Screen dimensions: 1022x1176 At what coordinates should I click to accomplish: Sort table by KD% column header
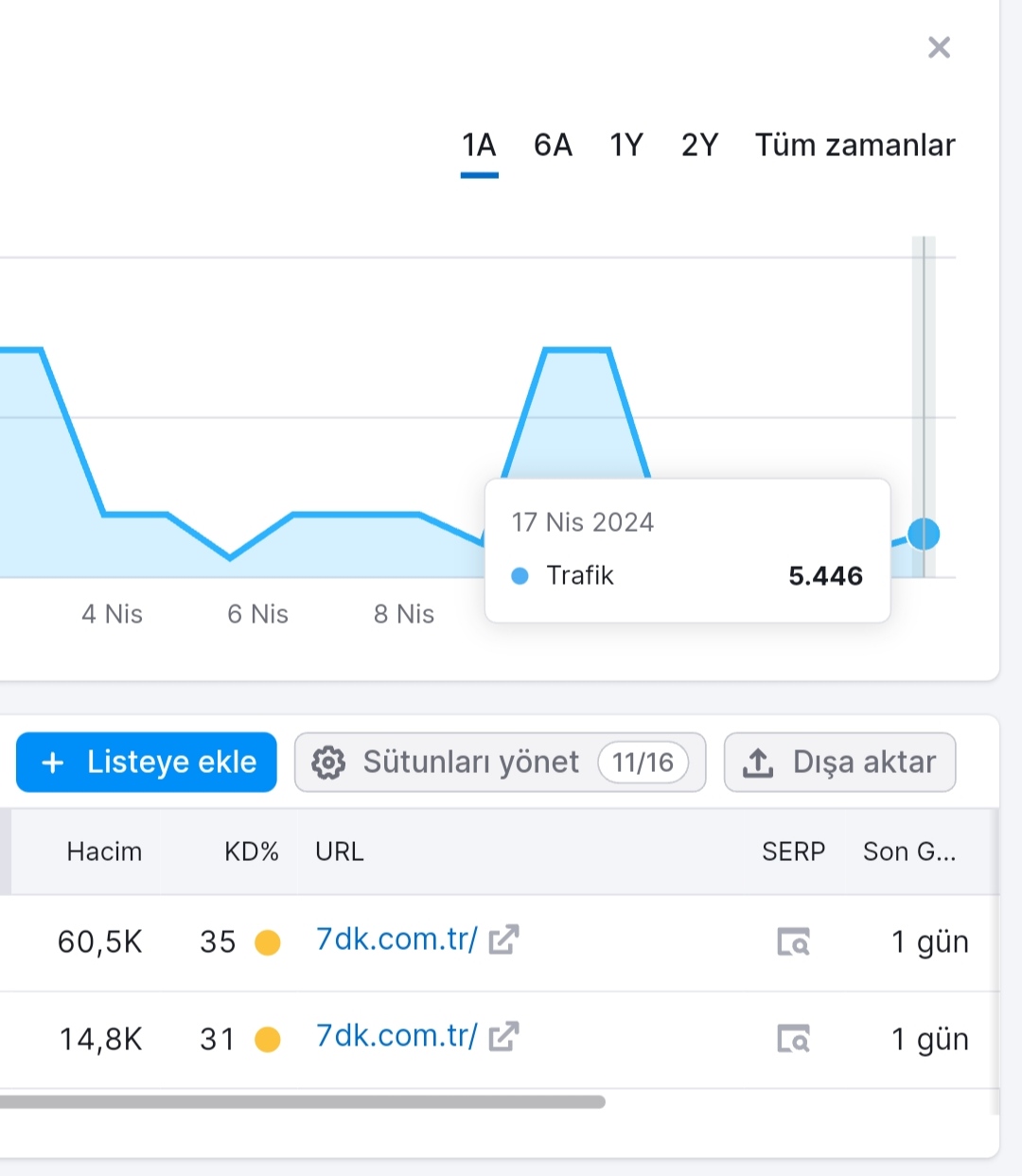tap(252, 851)
